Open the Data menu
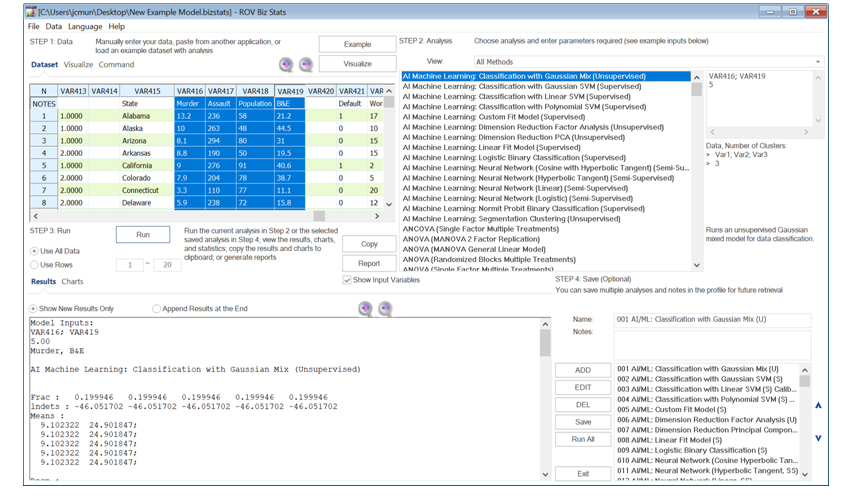Image resolution: width=853 pixels, height=499 pixels. pyautogui.click(x=54, y=26)
